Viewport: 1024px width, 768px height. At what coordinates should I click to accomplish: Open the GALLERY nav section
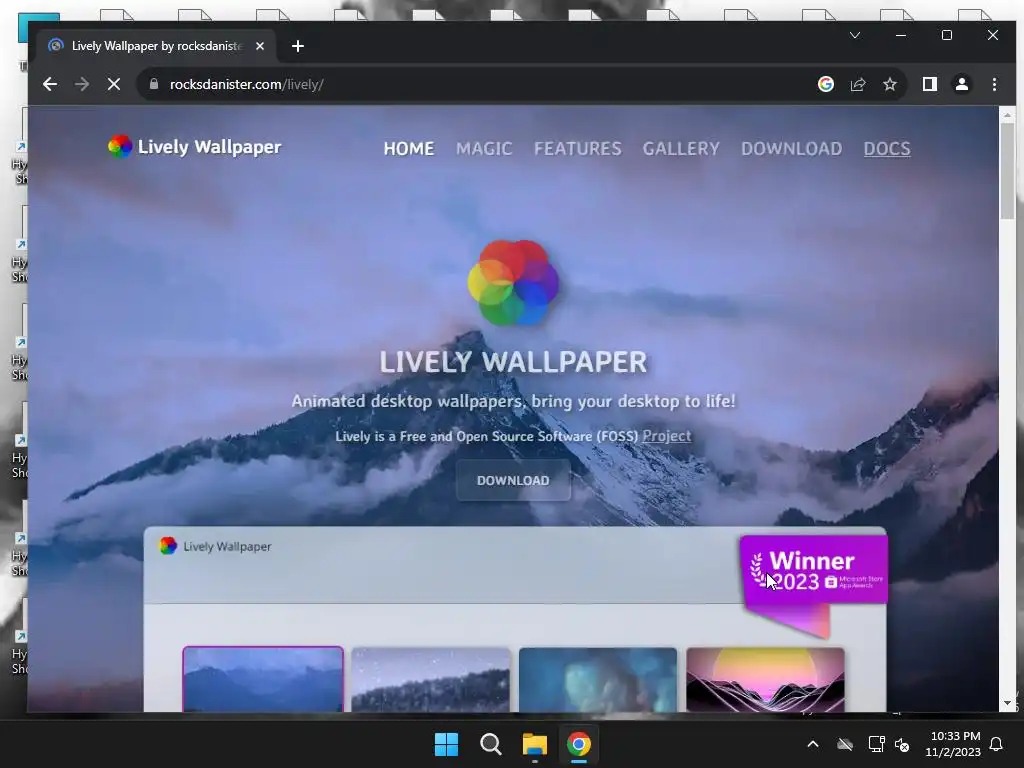[x=681, y=148]
